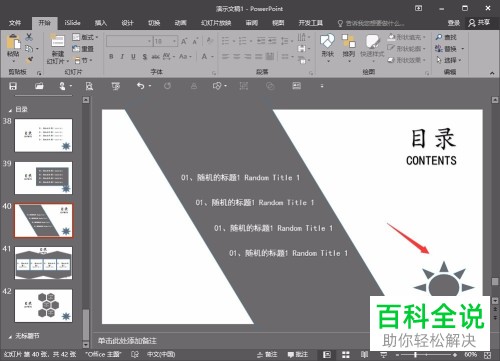Open the Developer (开发工具) tab
The width and height of the screenshot is (500, 361).
point(310,23)
